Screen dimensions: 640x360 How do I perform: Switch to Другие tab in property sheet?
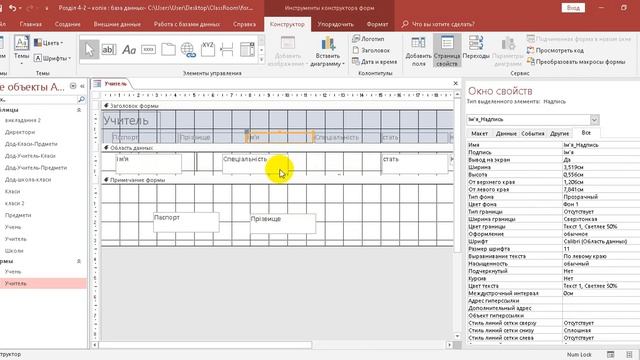[x=559, y=133]
